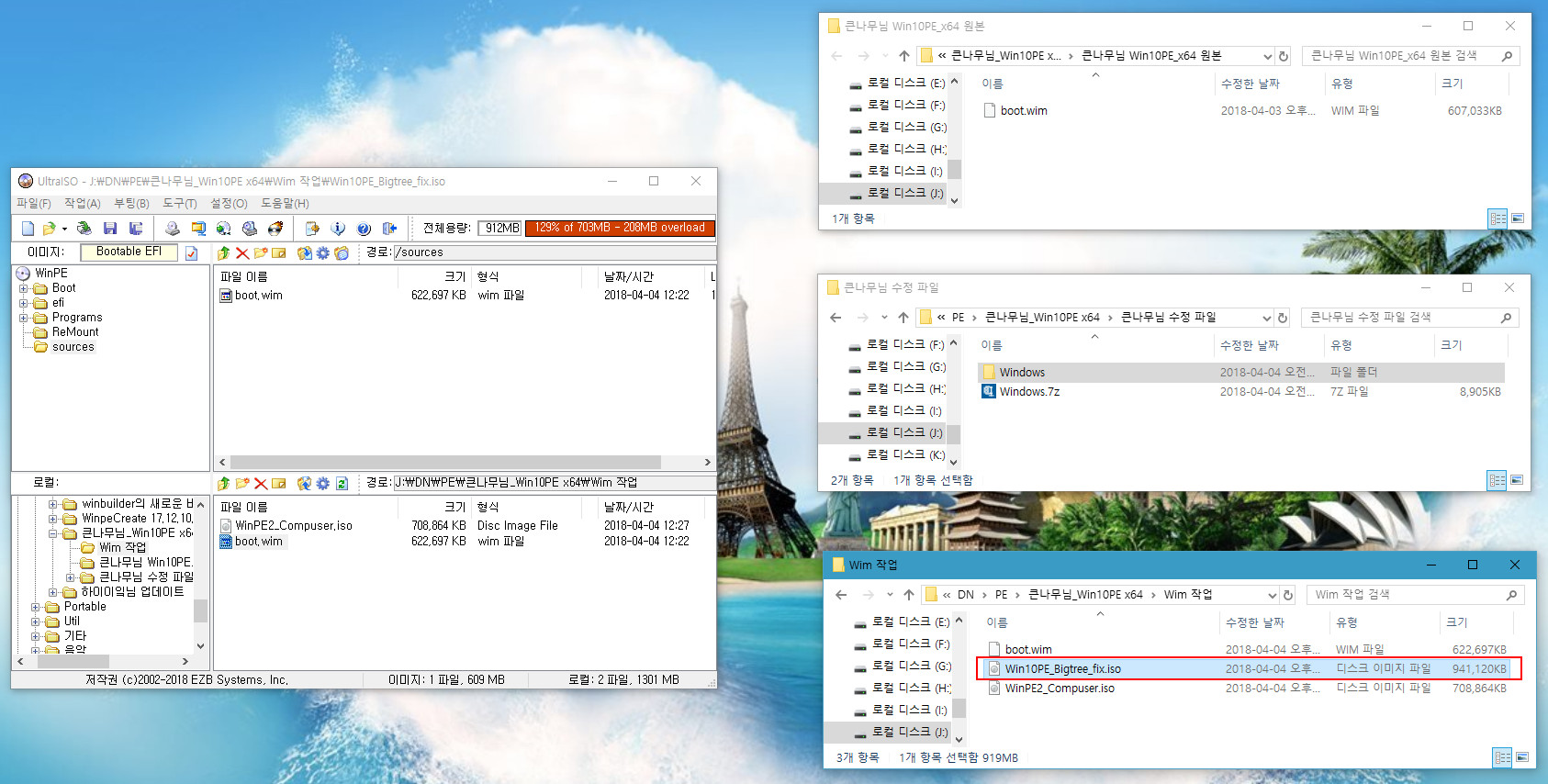This screenshot has width=1548, height=784.
Task: Select Windows.7z in 큰나무님 수정 파일 window
Action: pos(1029,392)
